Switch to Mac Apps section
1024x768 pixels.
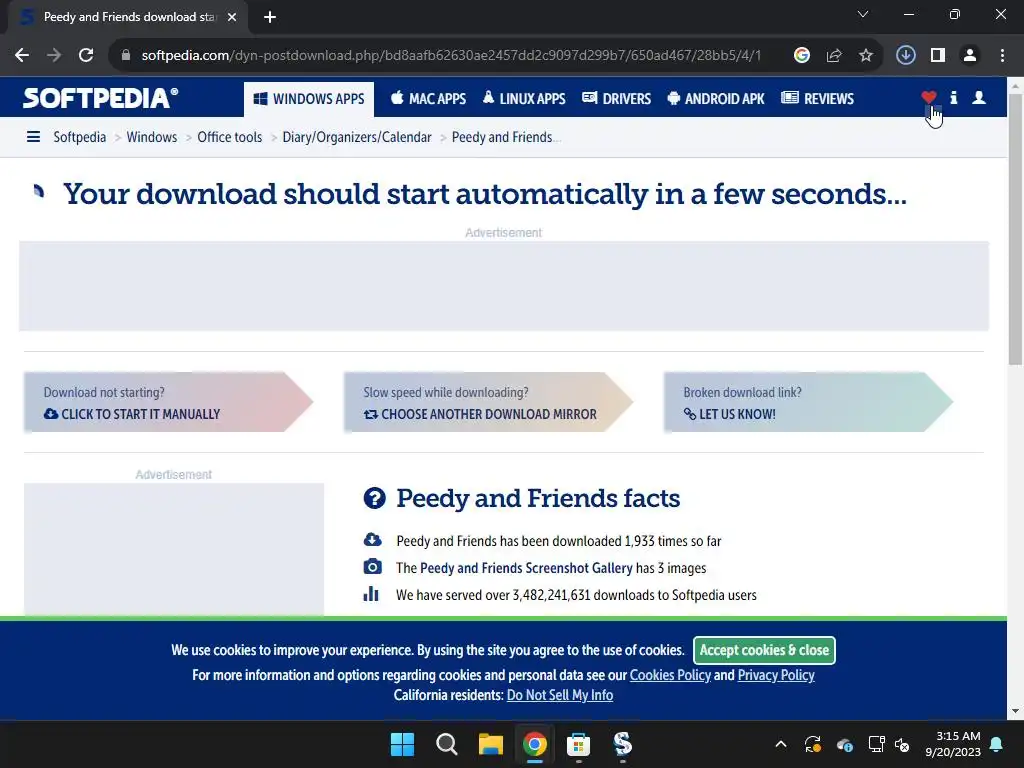point(428,99)
